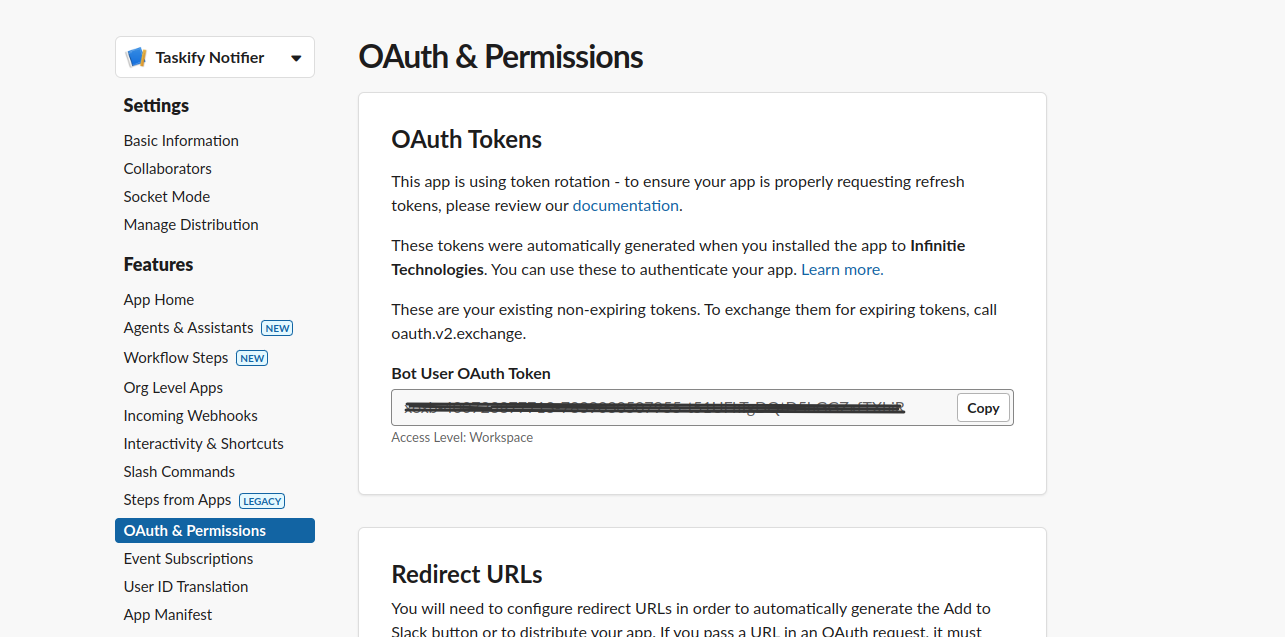This screenshot has height=637, width=1285.
Task: Open Socket Mode page
Action: coord(166,197)
